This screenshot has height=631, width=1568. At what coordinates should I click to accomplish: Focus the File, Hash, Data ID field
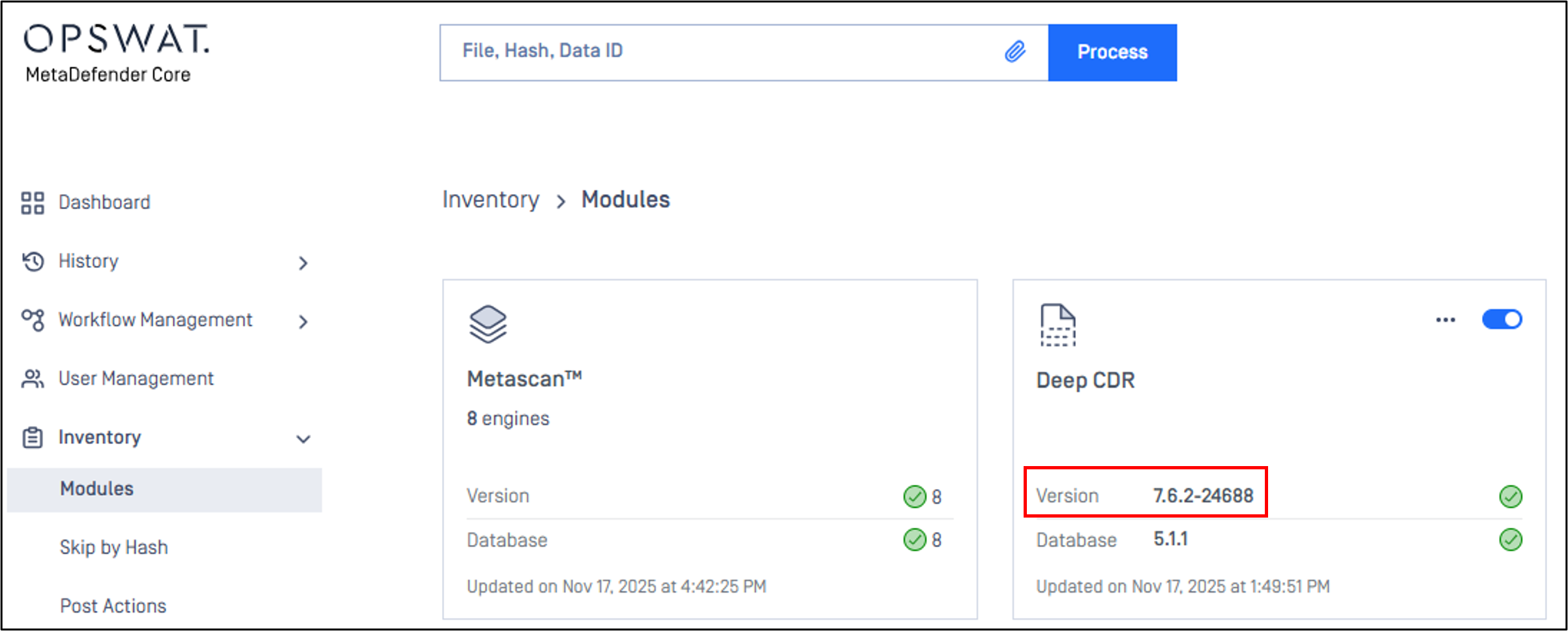point(717,52)
